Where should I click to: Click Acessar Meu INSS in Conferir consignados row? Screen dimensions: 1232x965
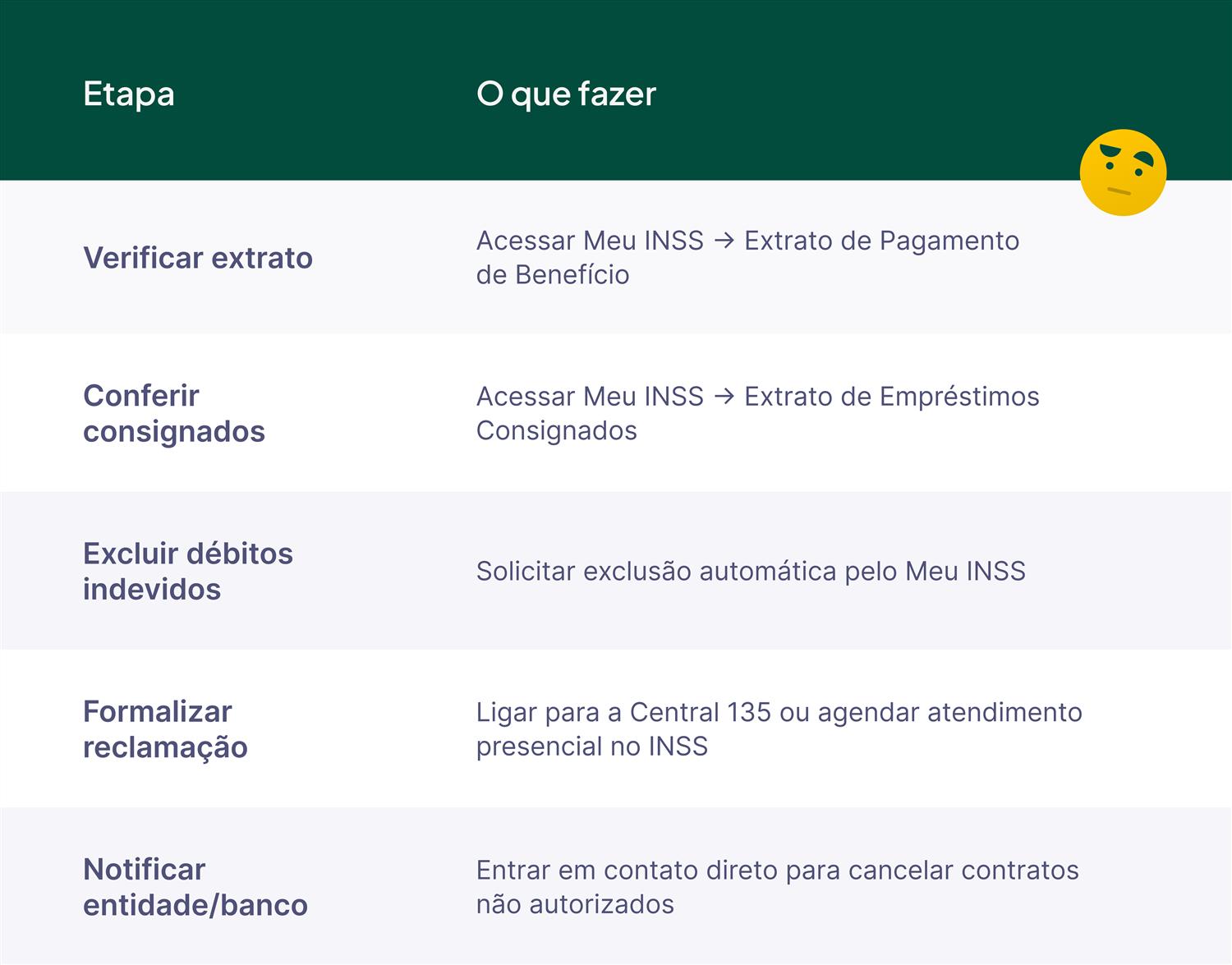590,397
